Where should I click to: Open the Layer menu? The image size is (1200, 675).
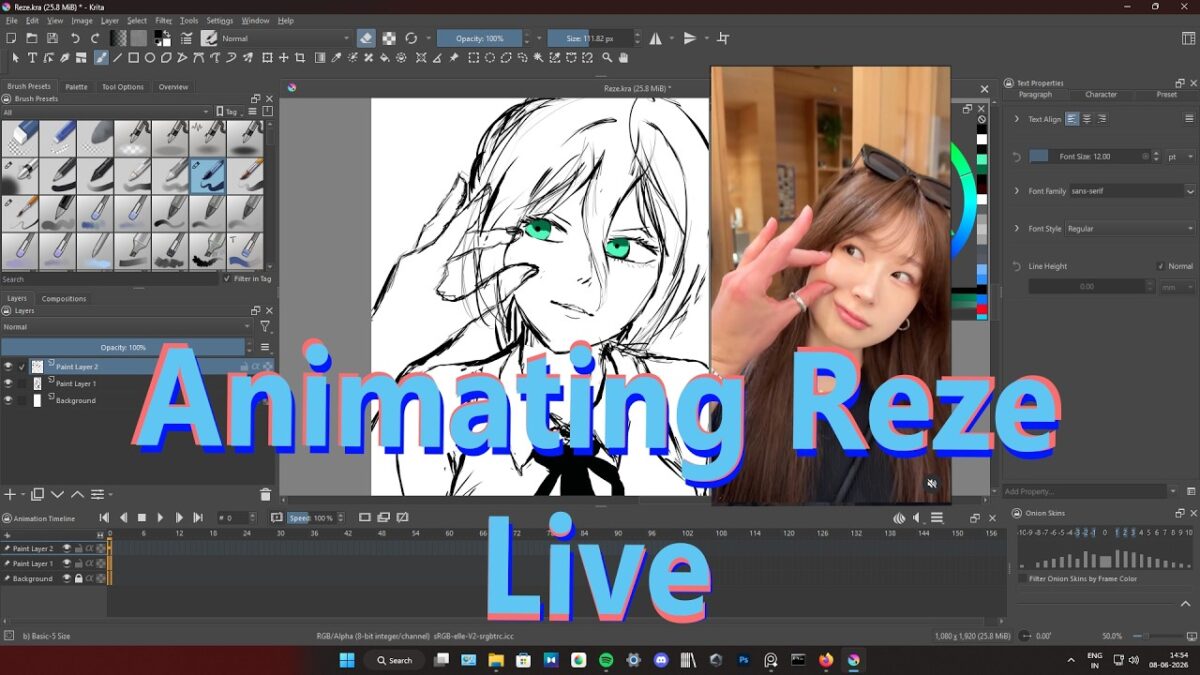point(109,20)
